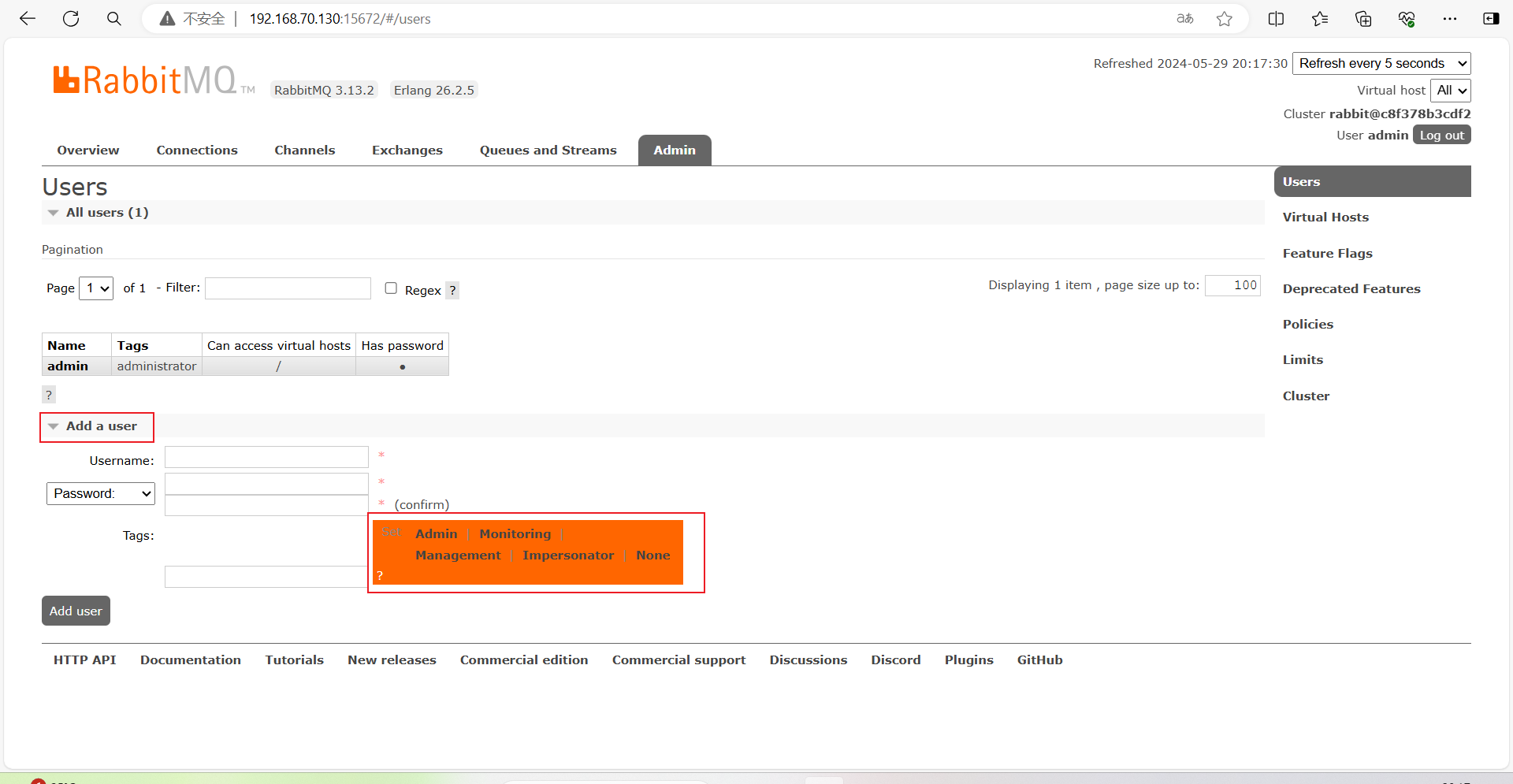1513x784 pixels.
Task: Go to the Overview tab
Action: pos(88,150)
